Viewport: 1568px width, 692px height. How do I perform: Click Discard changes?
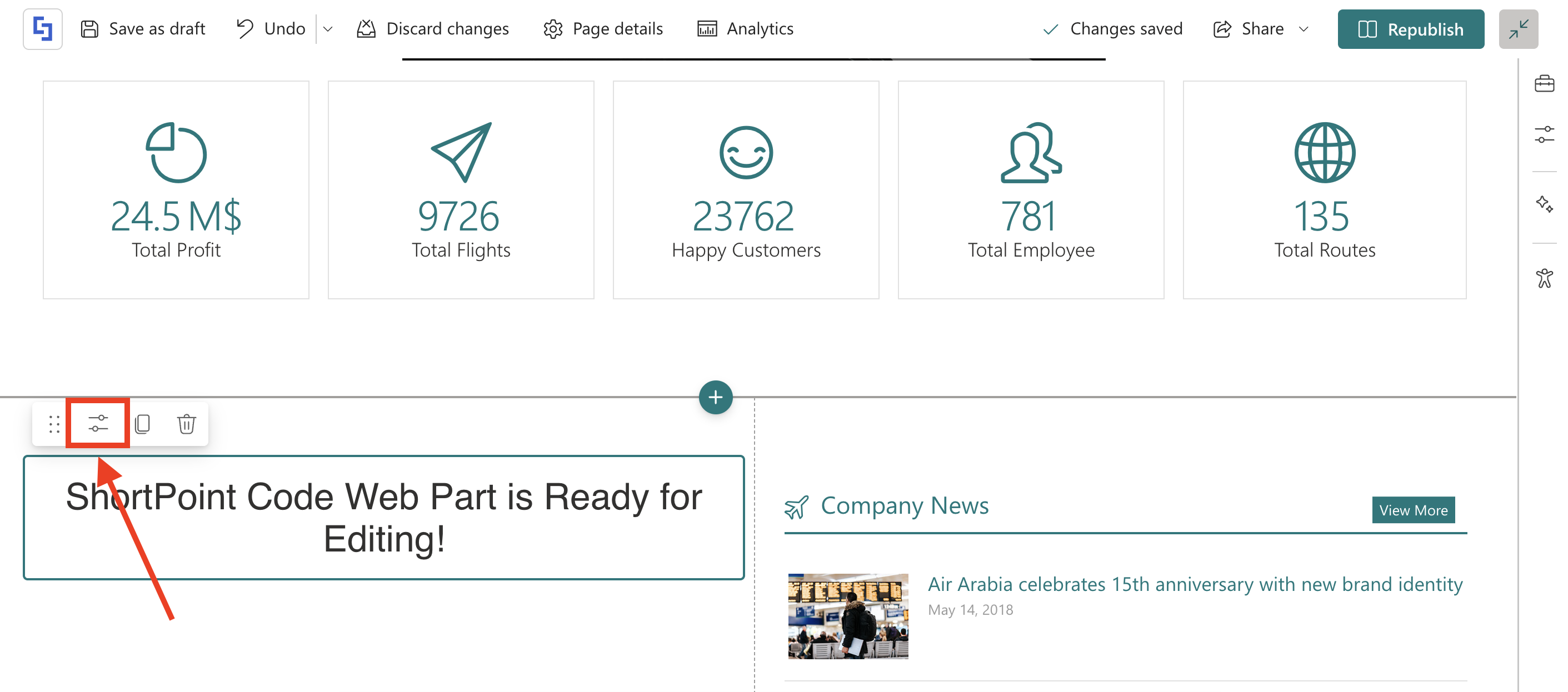tap(433, 29)
